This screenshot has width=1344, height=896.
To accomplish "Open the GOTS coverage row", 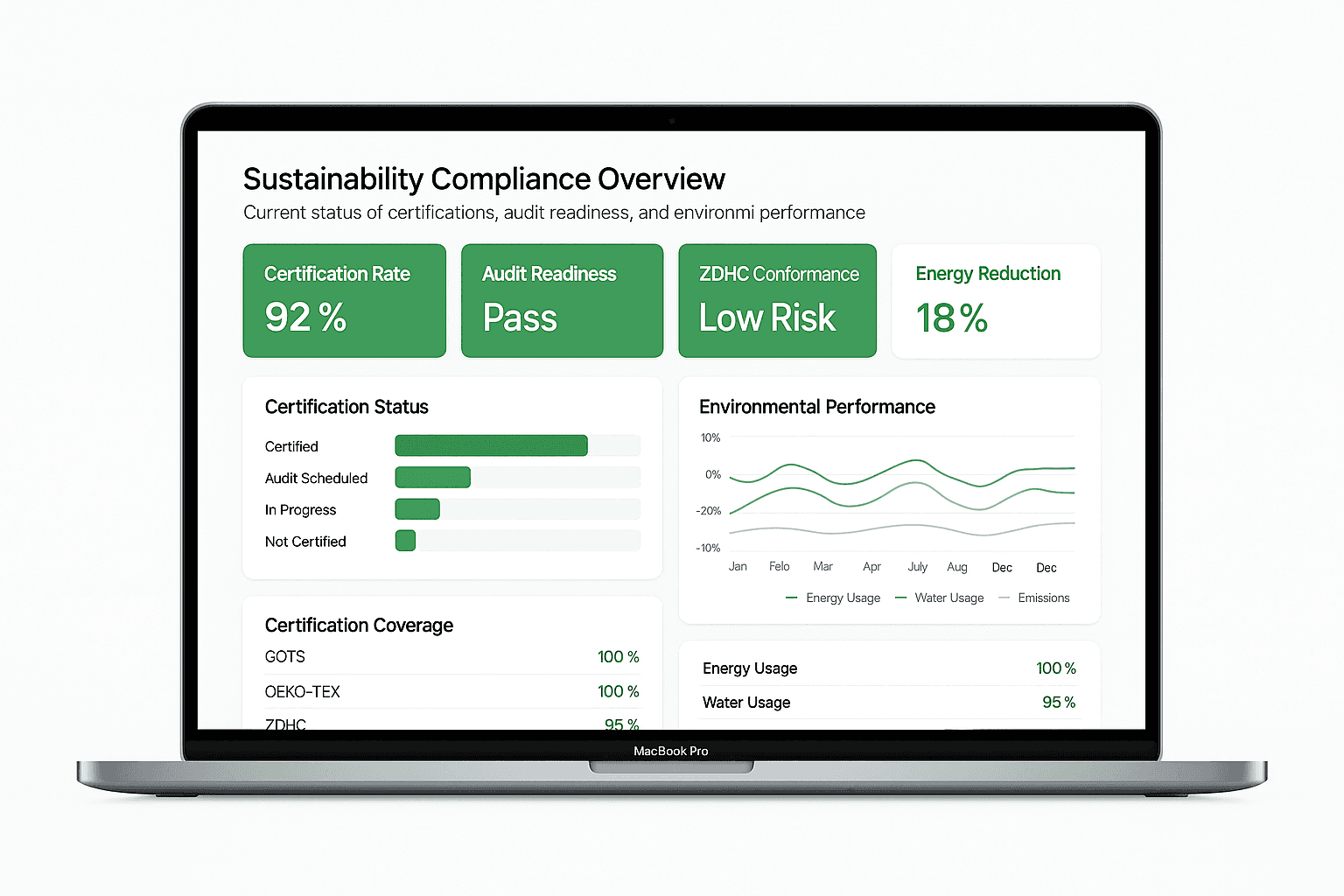I will click(x=451, y=656).
